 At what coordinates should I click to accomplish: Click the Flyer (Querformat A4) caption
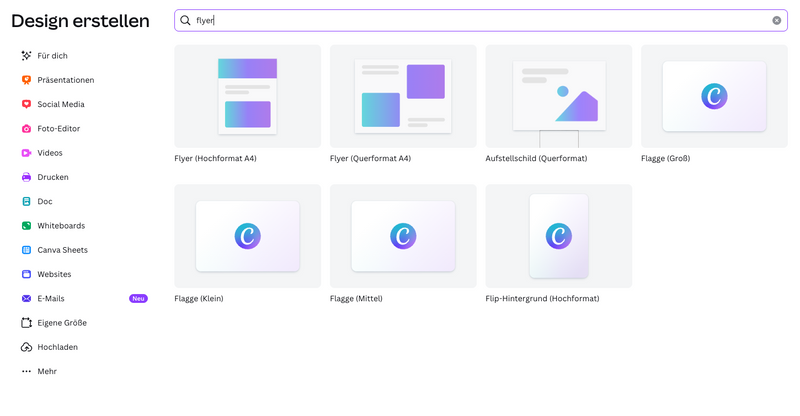370,158
